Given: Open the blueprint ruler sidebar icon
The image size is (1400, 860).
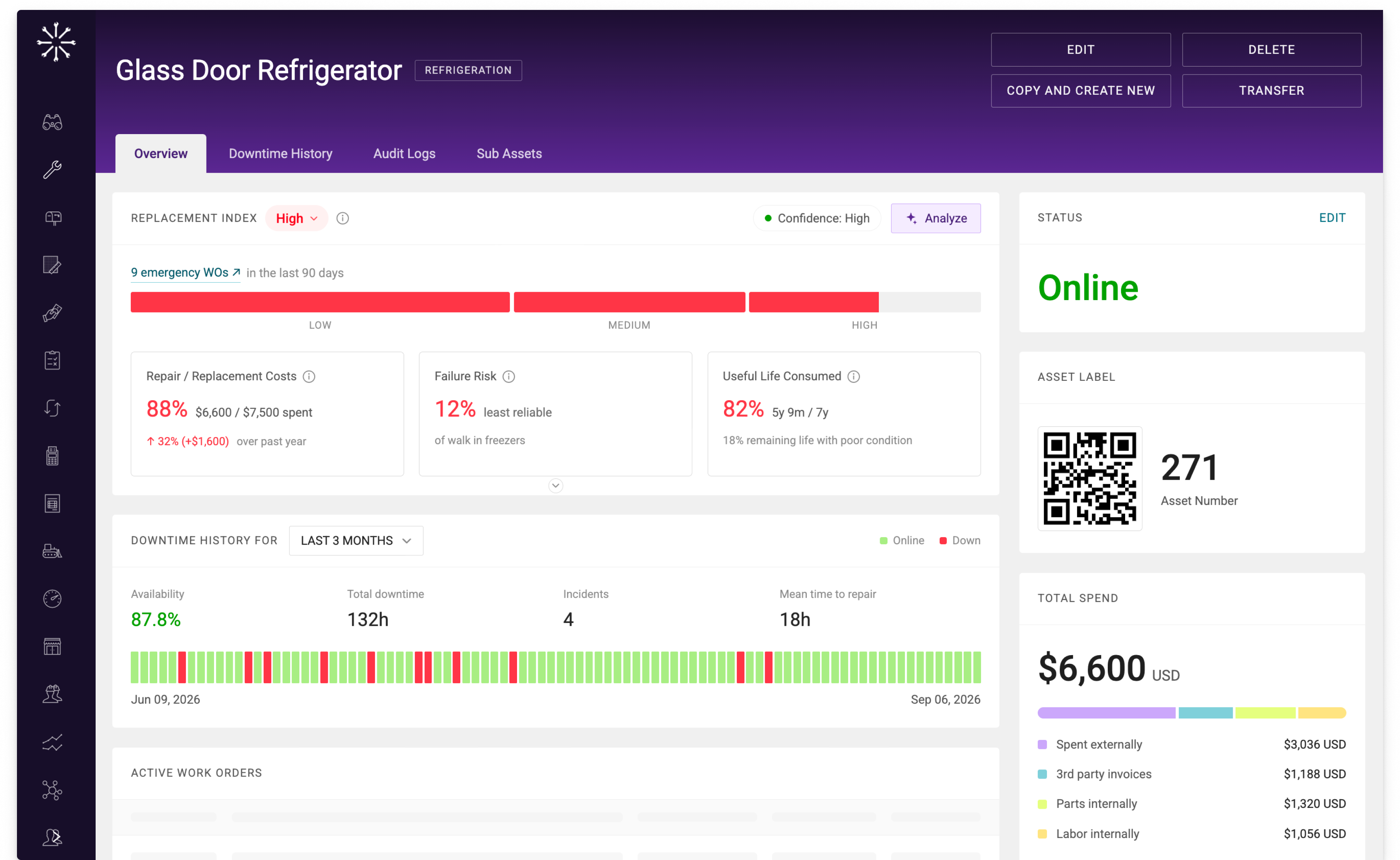Looking at the screenshot, I should click(x=52, y=265).
